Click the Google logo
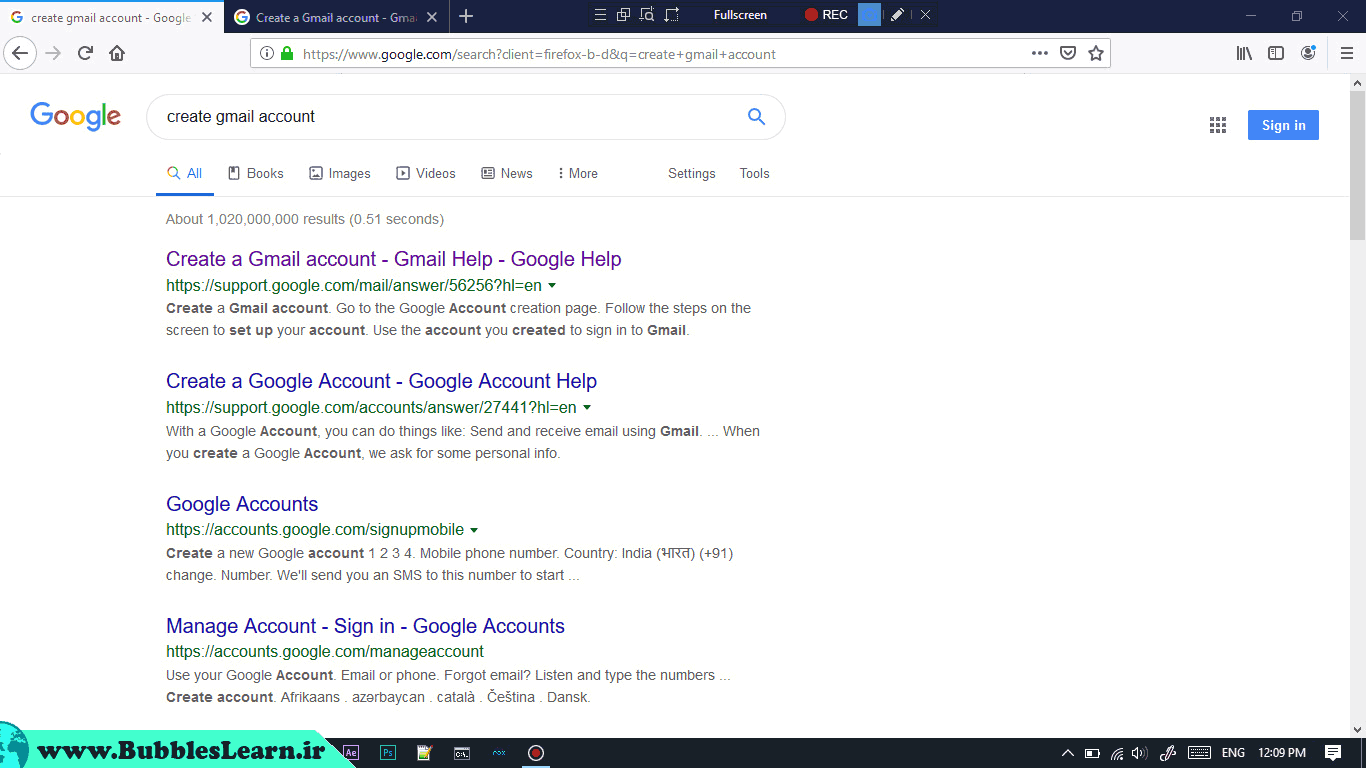Screen dimensions: 1366x768 pyautogui.click(x=75, y=117)
